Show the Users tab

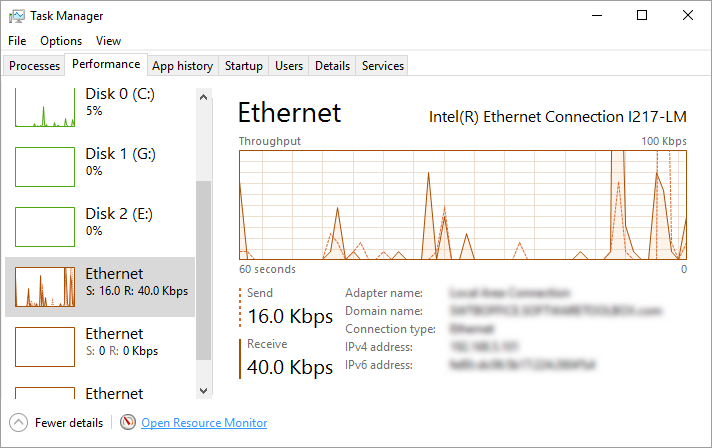coord(289,66)
